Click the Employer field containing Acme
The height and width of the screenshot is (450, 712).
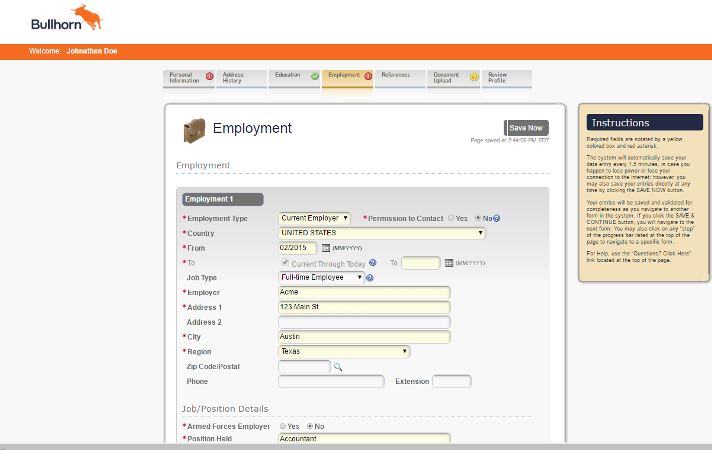[x=364, y=292]
